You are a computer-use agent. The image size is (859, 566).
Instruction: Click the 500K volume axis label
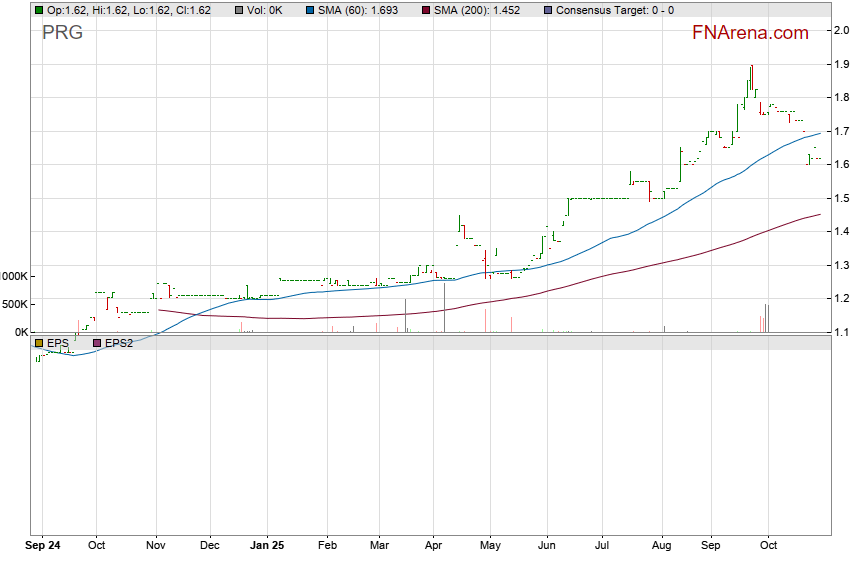coord(14,304)
